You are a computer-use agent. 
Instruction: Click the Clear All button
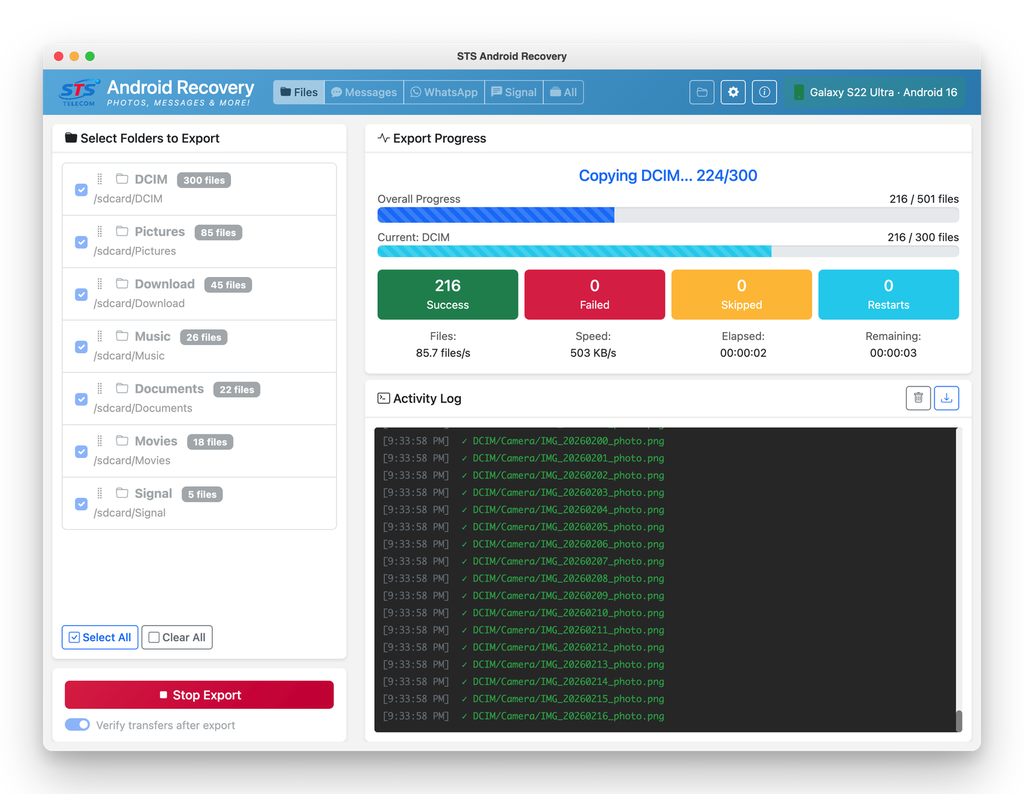pyautogui.click(x=177, y=637)
